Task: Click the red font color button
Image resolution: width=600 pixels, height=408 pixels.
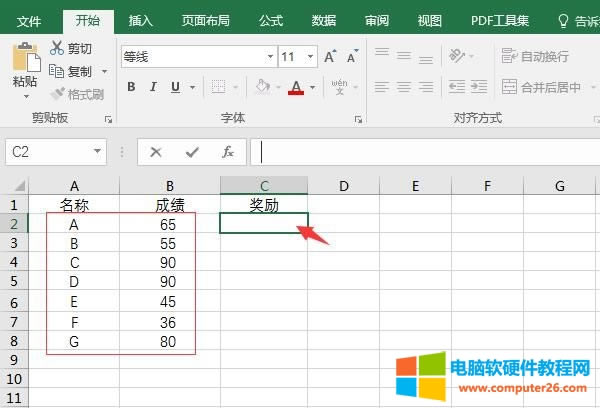Action: 295,88
